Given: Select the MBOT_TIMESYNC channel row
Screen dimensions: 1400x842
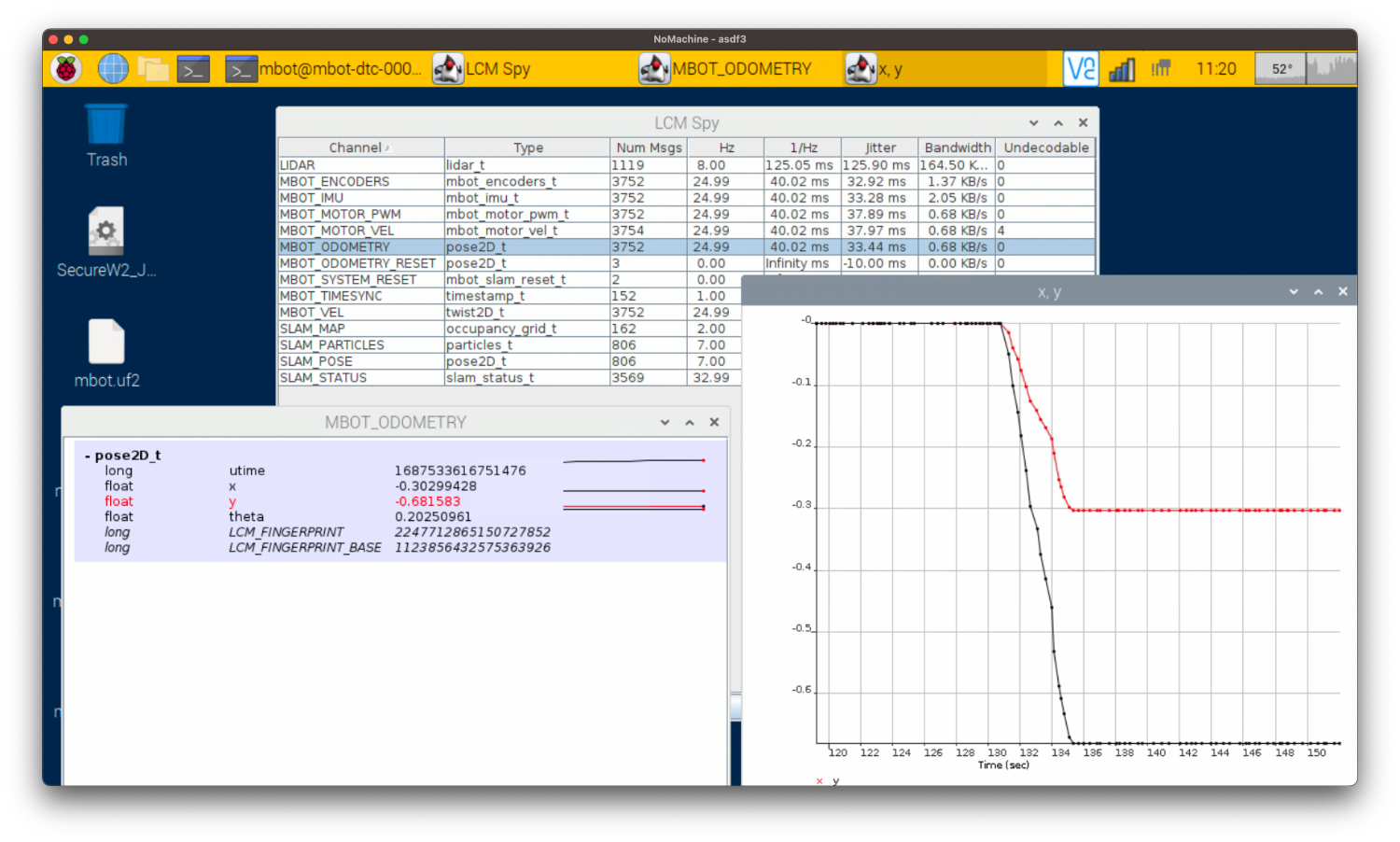Looking at the screenshot, I should coord(510,296).
